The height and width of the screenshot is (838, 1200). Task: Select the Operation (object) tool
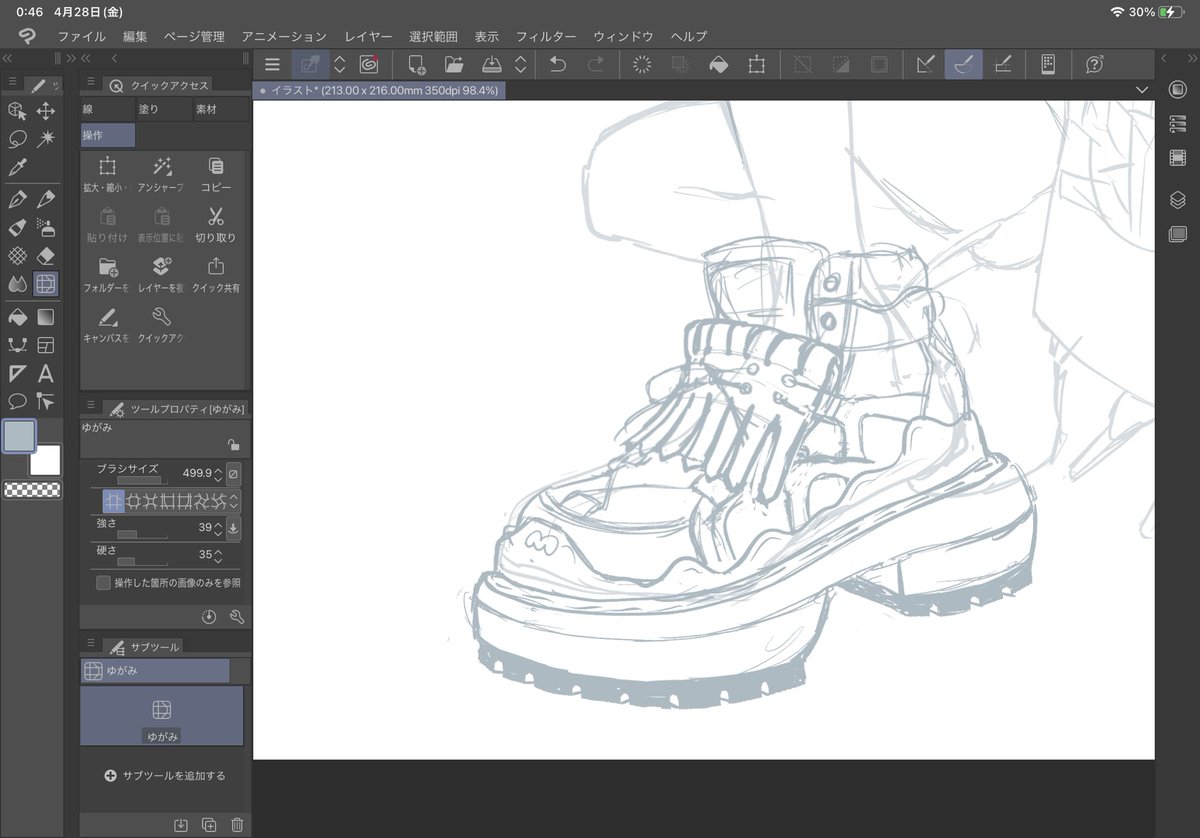click(16, 111)
